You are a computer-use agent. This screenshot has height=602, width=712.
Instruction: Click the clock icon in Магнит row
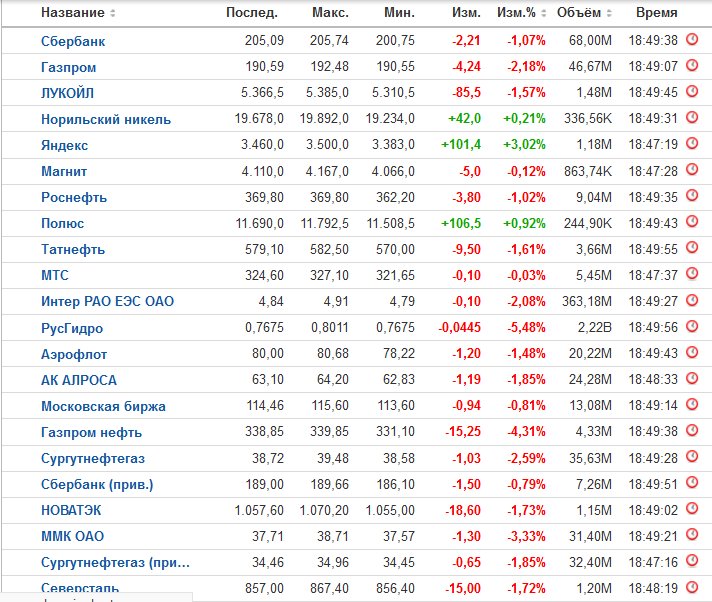pyautogui.click(x=692, y=170)
